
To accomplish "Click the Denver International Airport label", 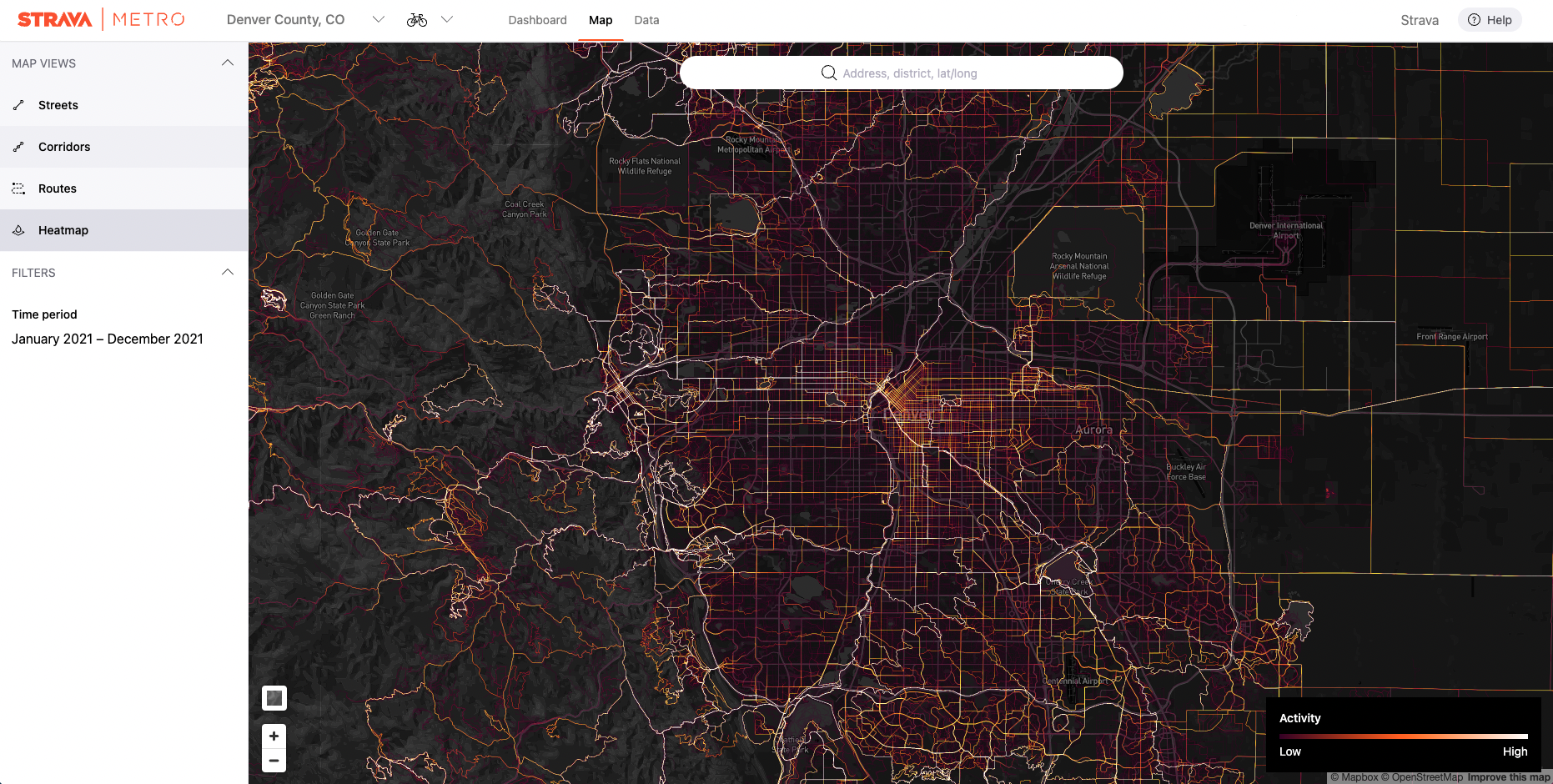I will 1286,230.
